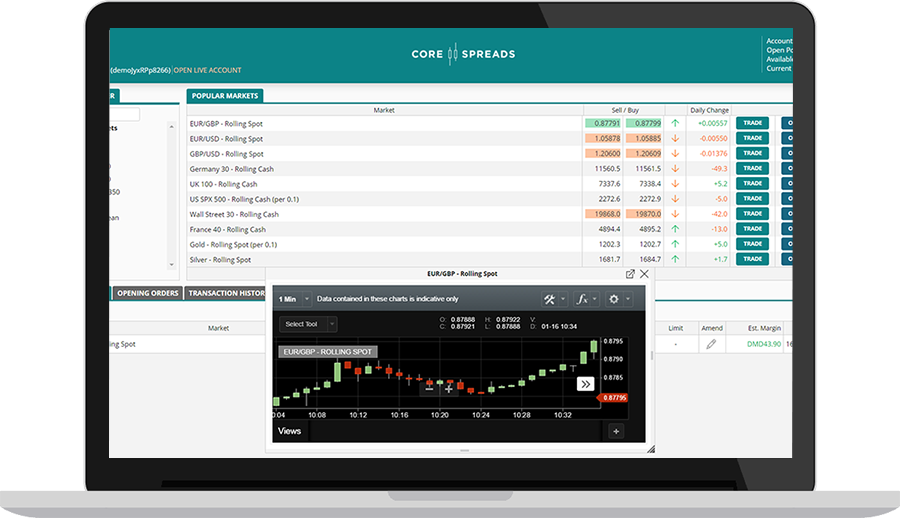Click the down arrow in Germany 30 row
Screen dimensions: 900x518
click(675, 169)
